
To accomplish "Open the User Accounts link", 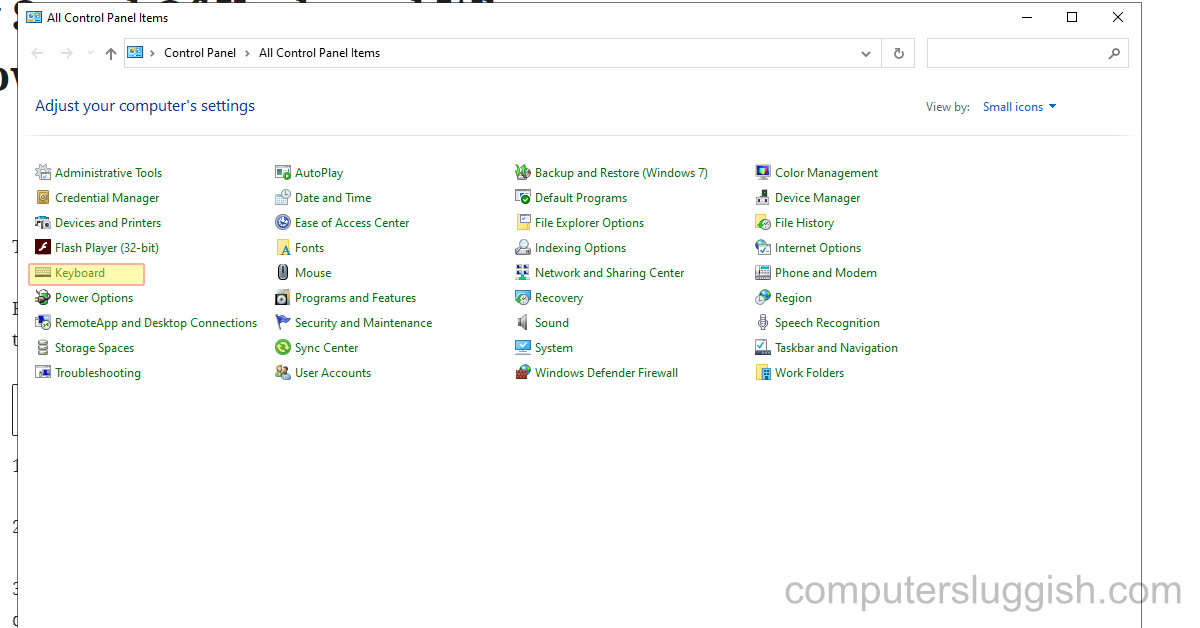I will coord(333,373).
